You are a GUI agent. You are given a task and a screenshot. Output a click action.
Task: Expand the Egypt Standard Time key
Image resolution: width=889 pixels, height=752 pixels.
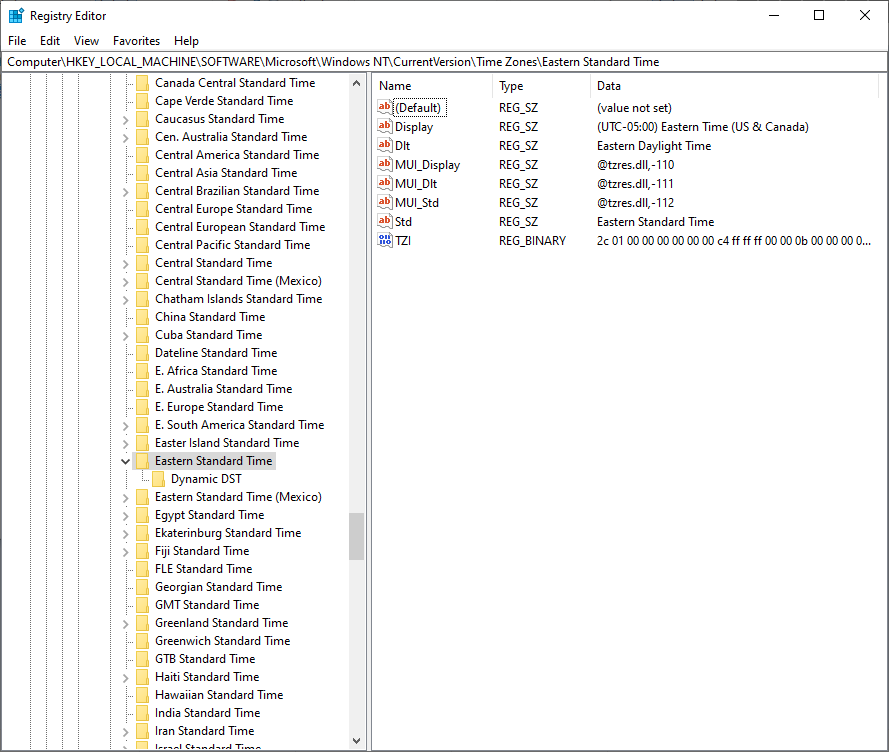[x=125, y=515]
